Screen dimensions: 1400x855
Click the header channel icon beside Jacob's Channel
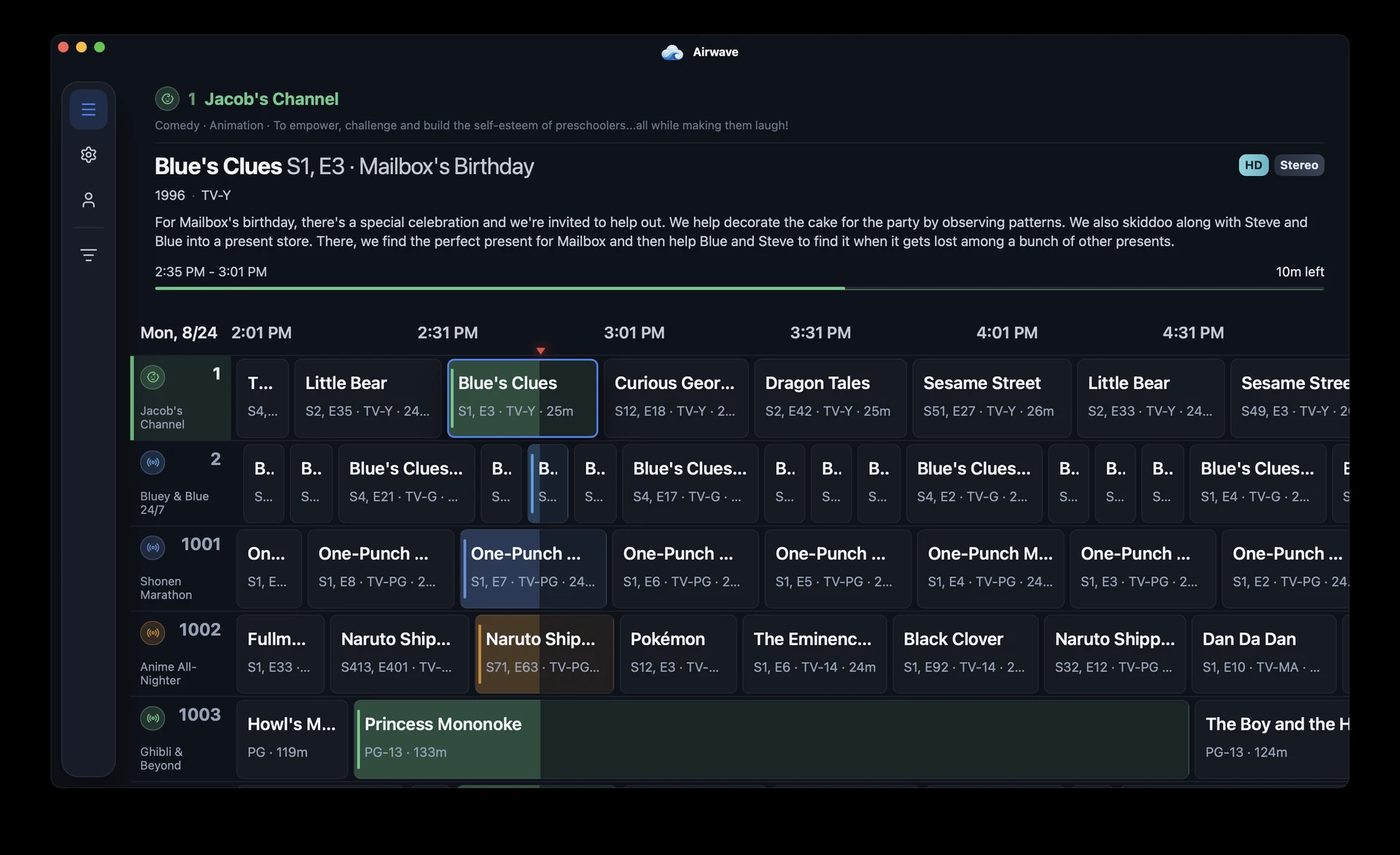pos(167,98)
